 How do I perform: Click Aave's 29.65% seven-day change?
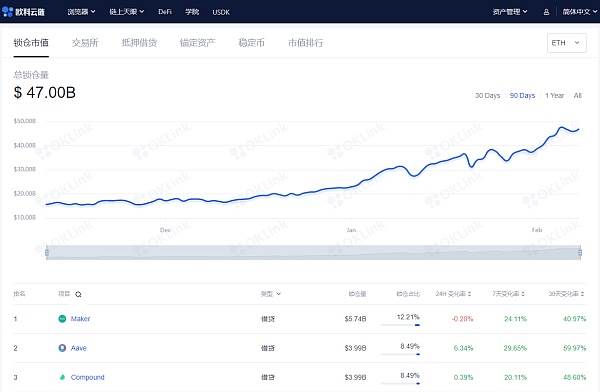(x=515, y=348)
